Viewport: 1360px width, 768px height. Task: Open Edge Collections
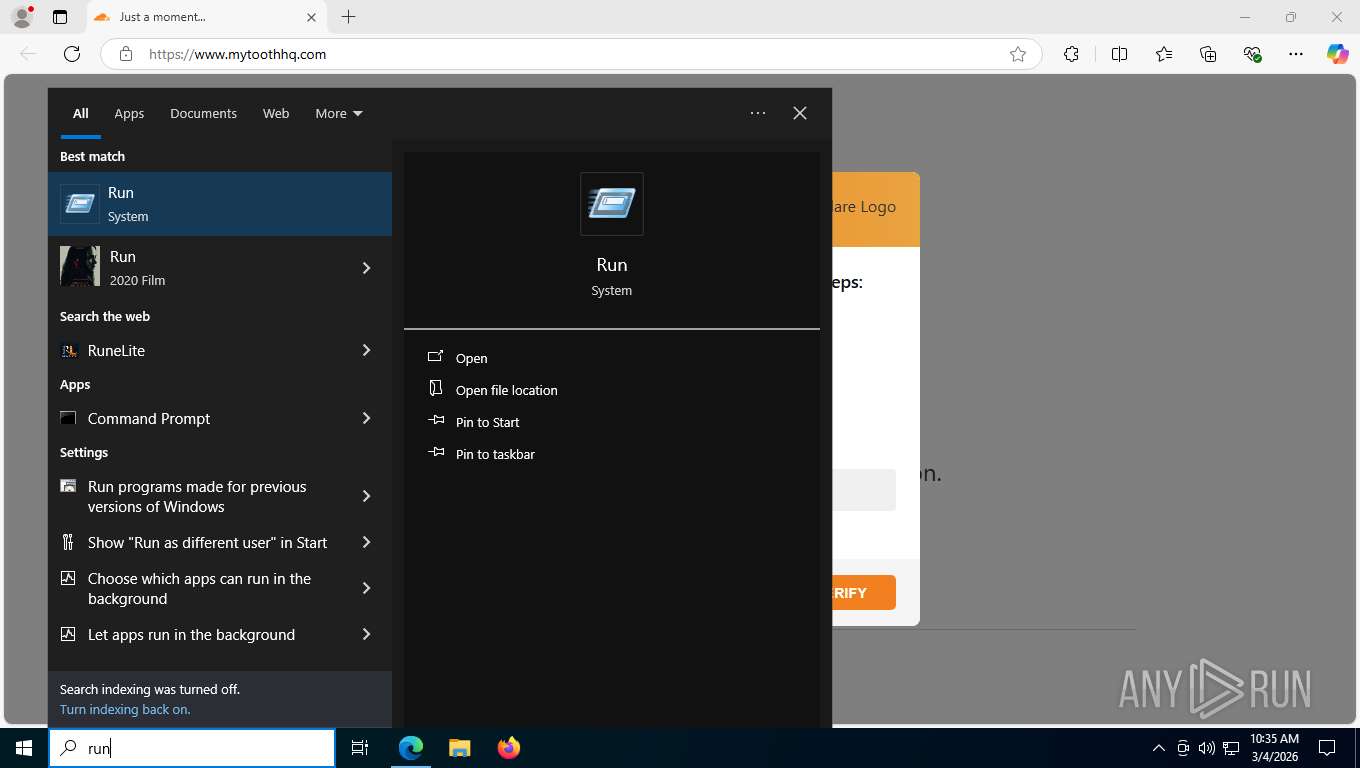click(1208, 54)
